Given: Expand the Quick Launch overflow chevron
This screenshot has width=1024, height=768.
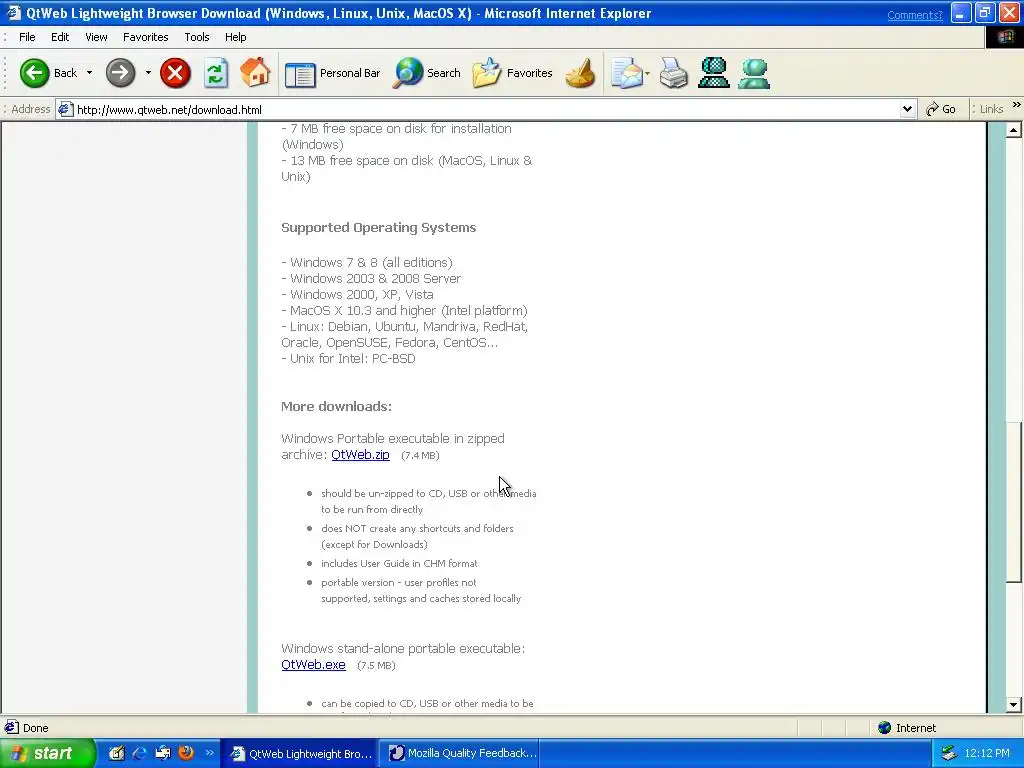Looking at the screenshot, I should pos(210,753).
